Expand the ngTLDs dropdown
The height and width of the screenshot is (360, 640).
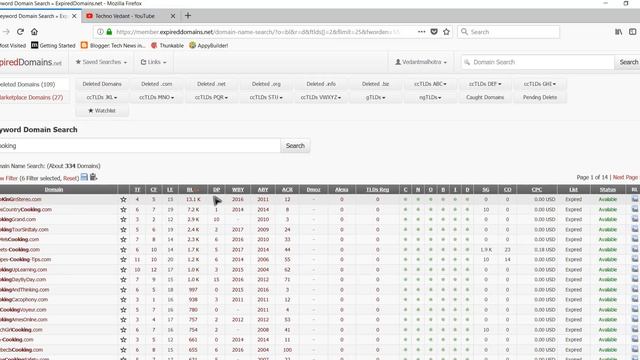430,98
